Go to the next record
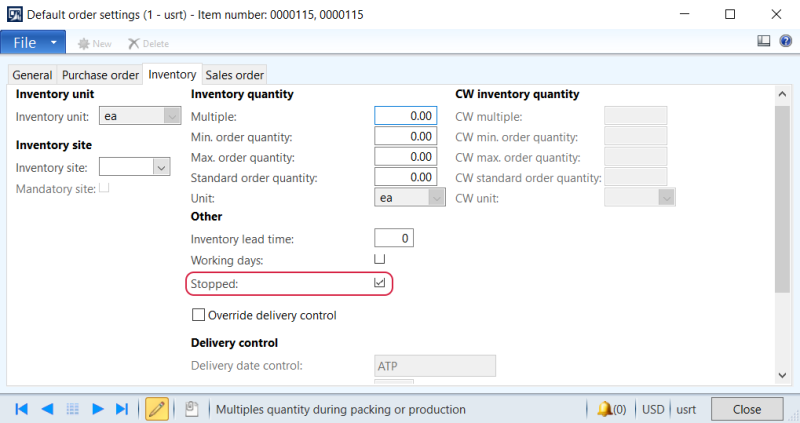 (x=98, y=409)
